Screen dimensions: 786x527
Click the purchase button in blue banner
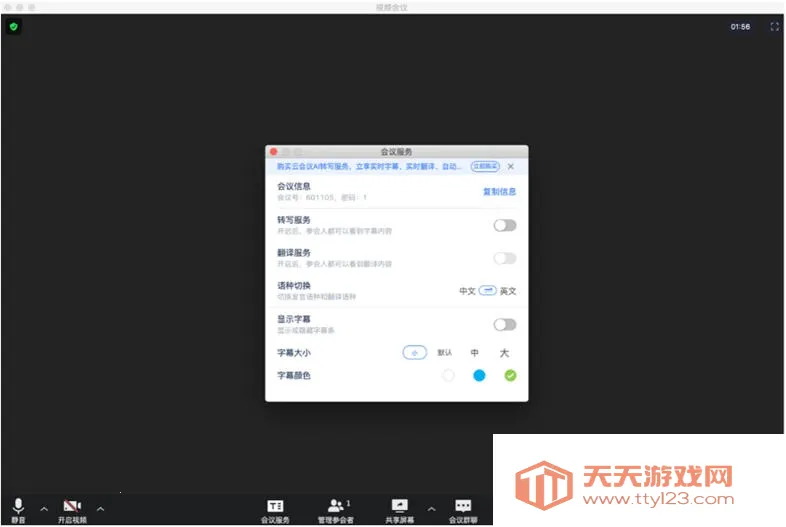tap(485, 166)
